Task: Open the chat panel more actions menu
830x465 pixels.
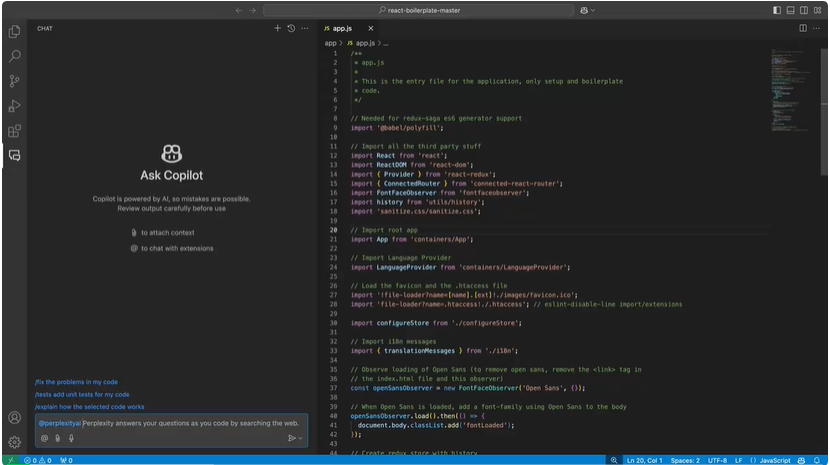Action: [x=305, y=28]
